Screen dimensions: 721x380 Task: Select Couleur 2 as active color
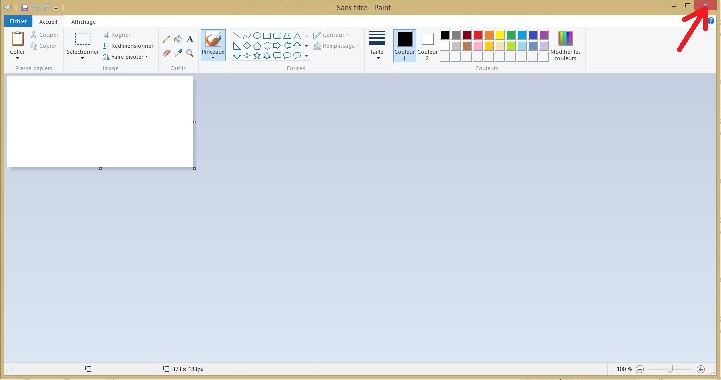[x=427, y=45]
